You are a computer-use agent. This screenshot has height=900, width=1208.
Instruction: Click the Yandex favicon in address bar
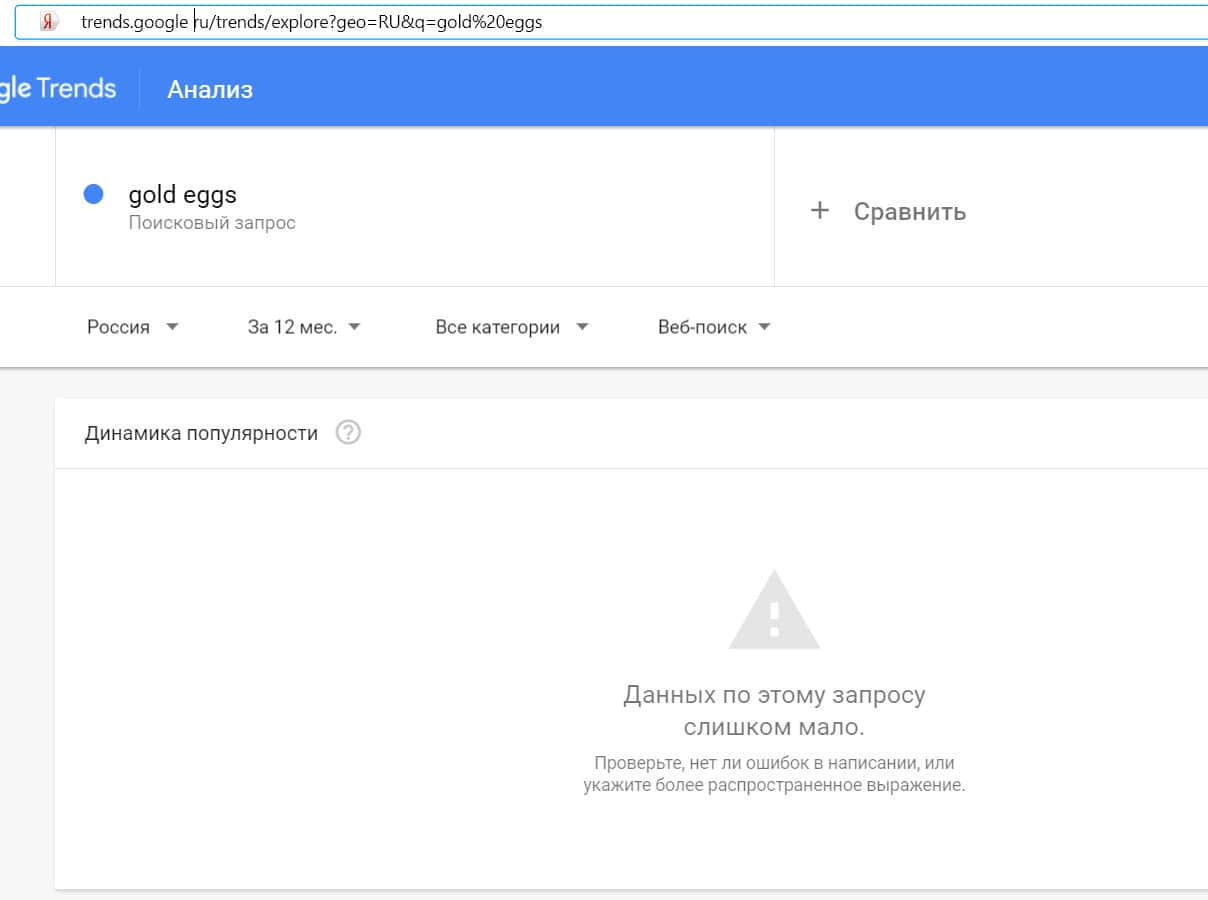[48, 22]
